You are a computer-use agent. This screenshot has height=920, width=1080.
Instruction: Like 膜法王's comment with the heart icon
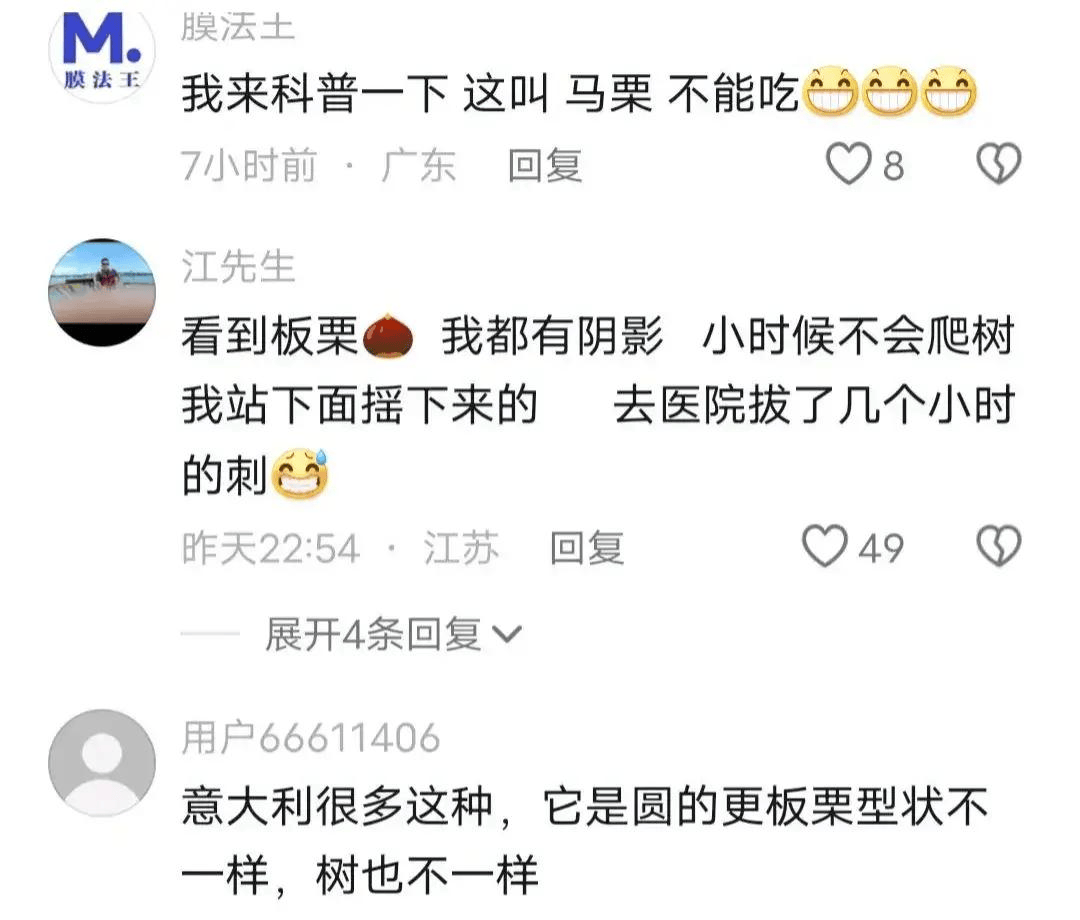click(x=849, y=164)
